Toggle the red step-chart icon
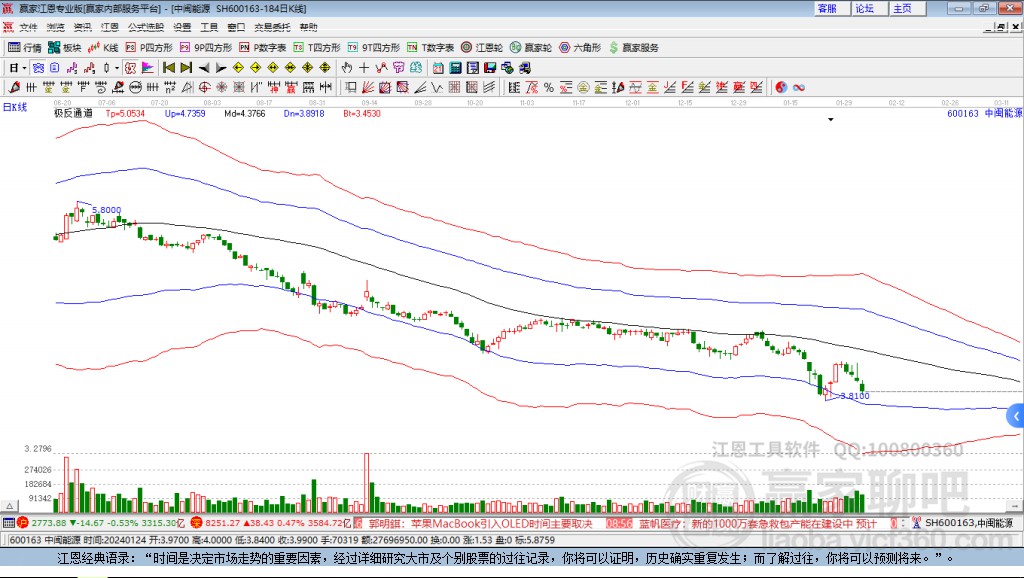 pos(89,68)
